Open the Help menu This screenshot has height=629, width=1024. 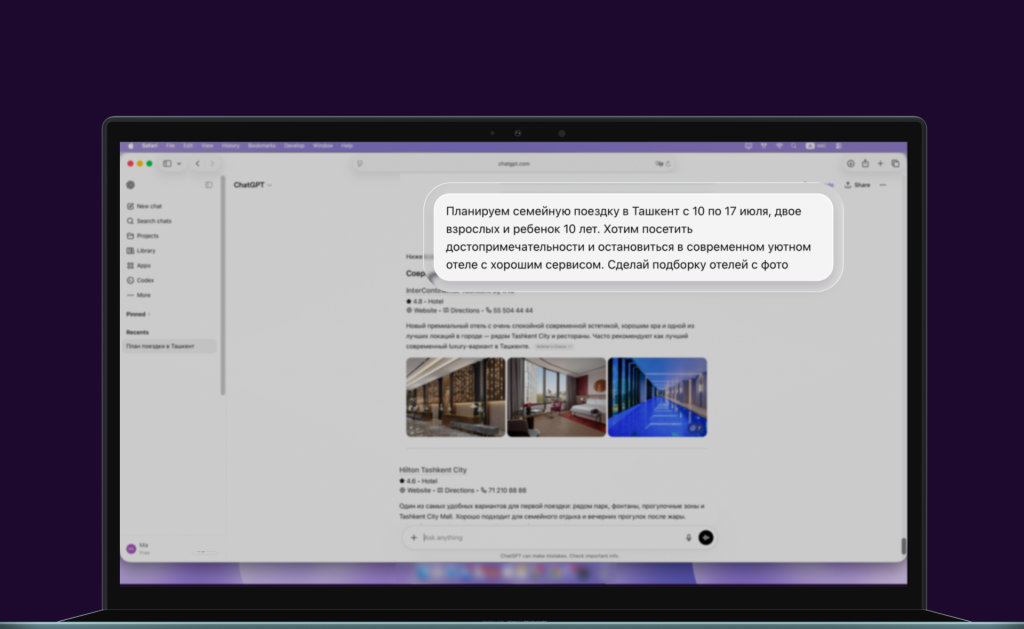click(347, 146)
